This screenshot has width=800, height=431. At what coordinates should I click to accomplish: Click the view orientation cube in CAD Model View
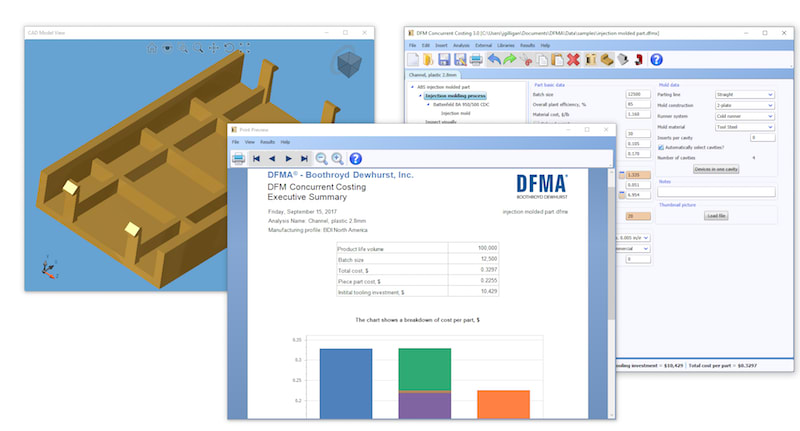(x=349, y=64)
